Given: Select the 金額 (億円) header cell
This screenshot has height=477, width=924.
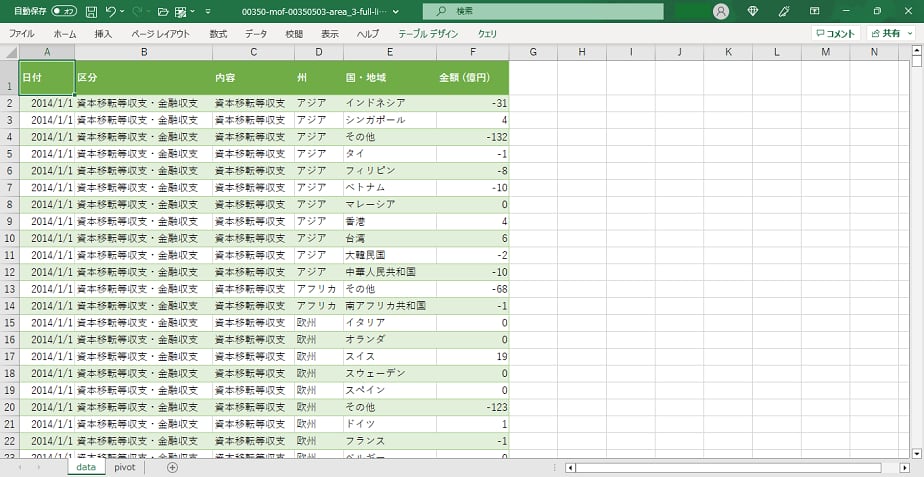Looking at the screenshot, I should (x=472, y=77).
